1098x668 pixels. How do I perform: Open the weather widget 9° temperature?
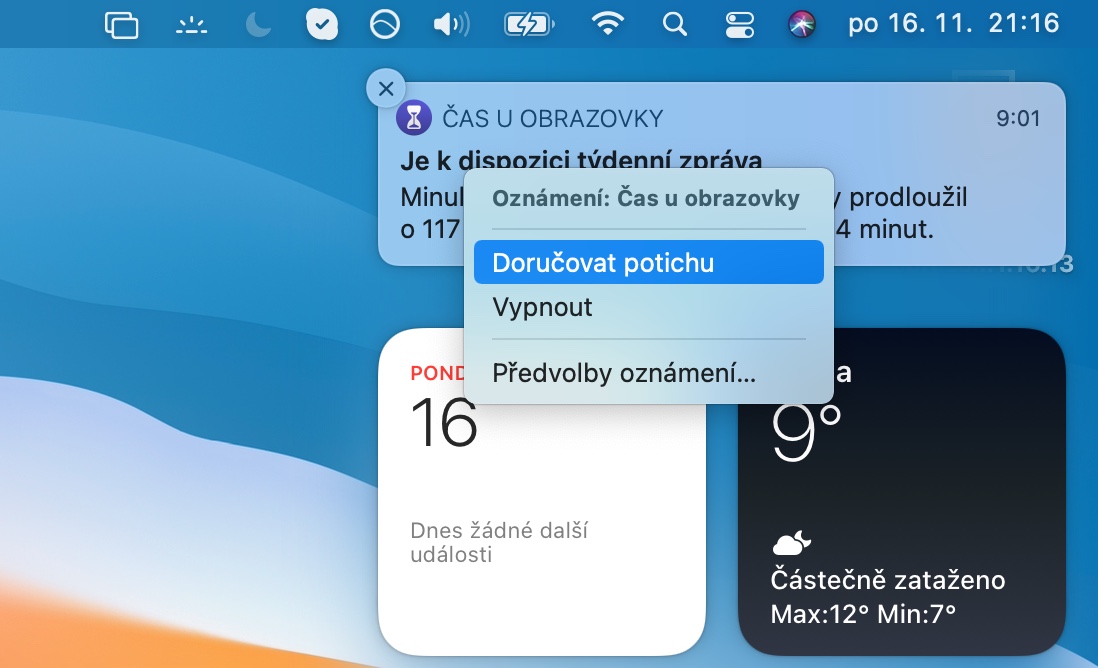tap(805, 431)
